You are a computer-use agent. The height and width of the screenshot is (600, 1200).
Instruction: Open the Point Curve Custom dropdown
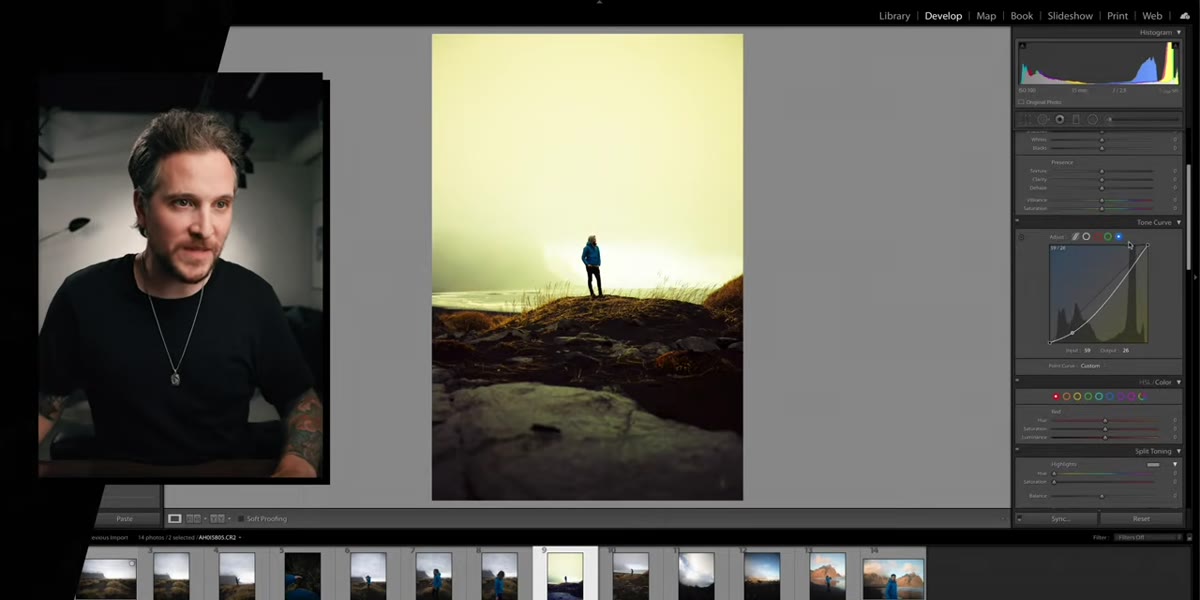pos(1090,366)
